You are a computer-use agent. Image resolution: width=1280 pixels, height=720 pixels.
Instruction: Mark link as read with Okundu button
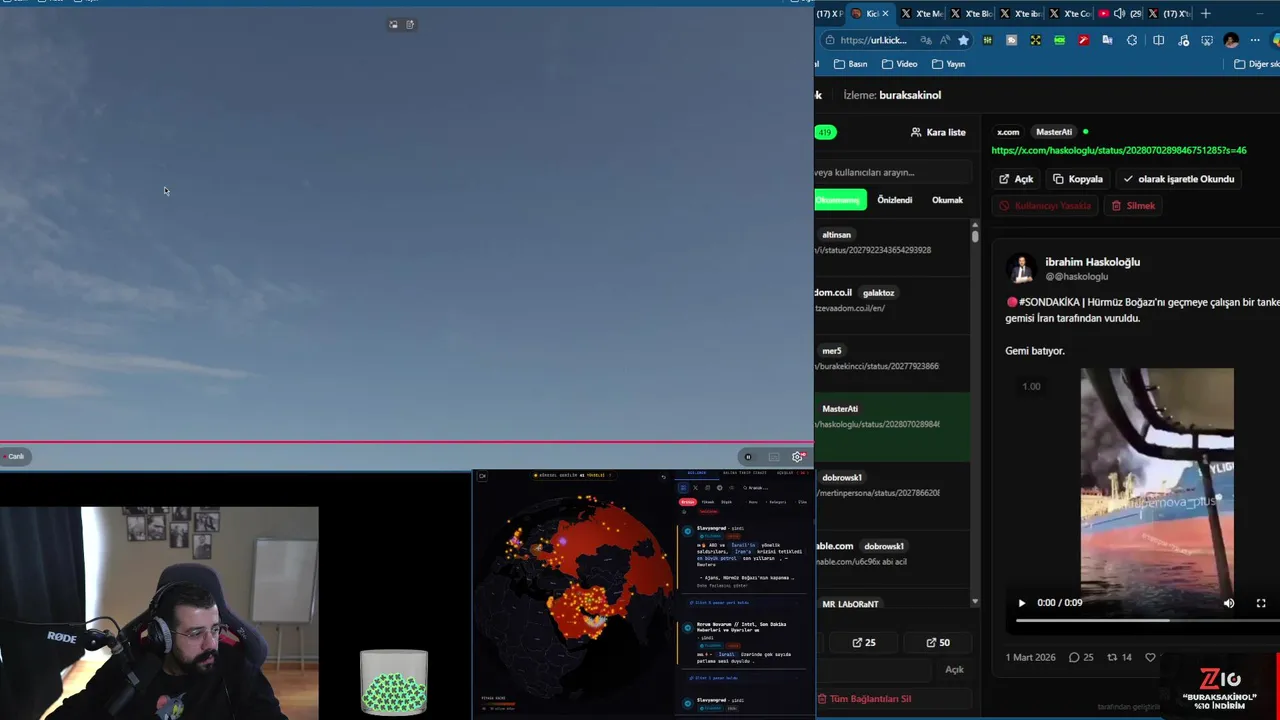[x=1179, y=179]
